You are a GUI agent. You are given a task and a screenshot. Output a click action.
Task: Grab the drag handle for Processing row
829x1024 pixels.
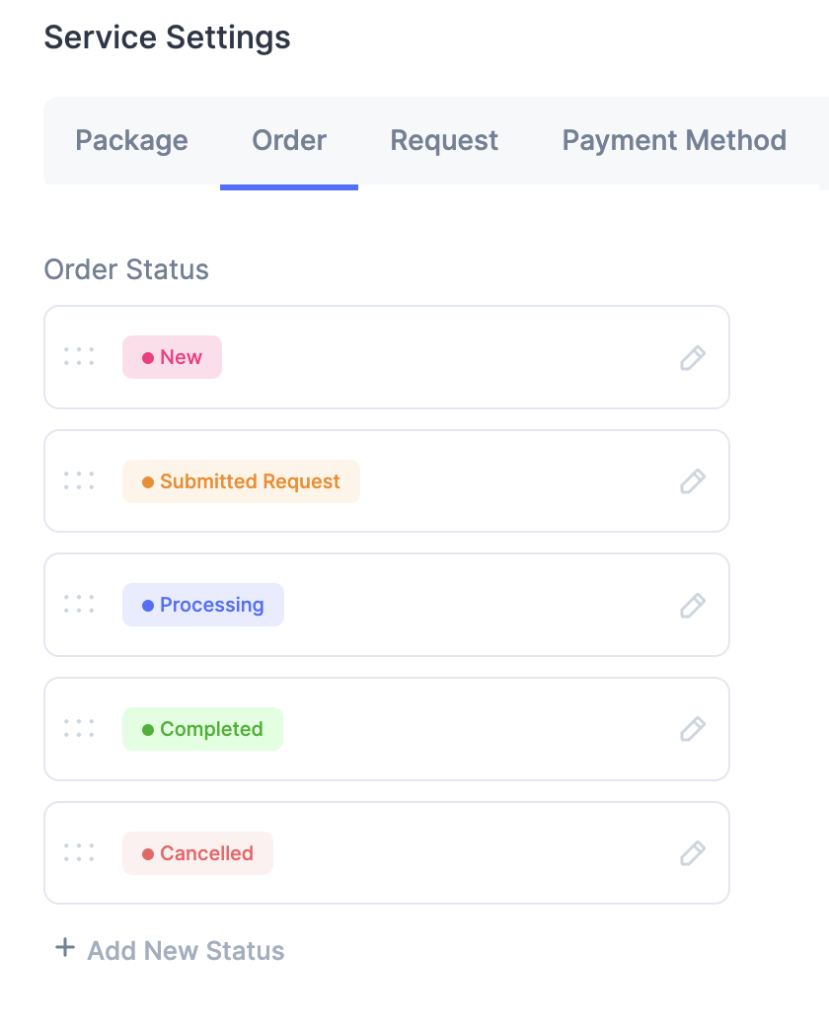pyautogui.click(x=79, y=605)
